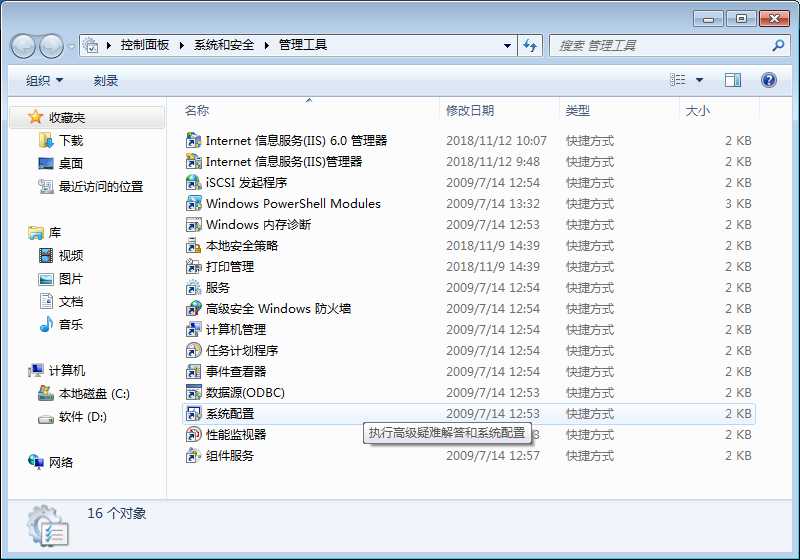Image resolution: width=800 pixels, height=560 pixels.
Task: Select the 组件服务 icon
Action: point(193,455)
